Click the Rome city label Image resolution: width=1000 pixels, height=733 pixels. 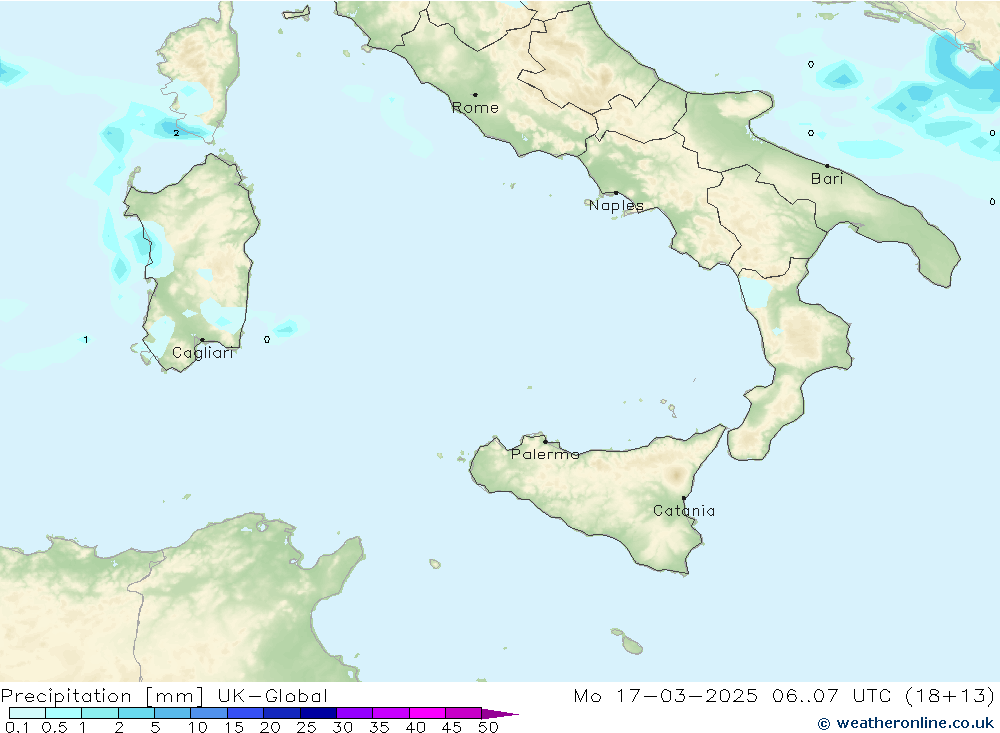pos(475,108)
